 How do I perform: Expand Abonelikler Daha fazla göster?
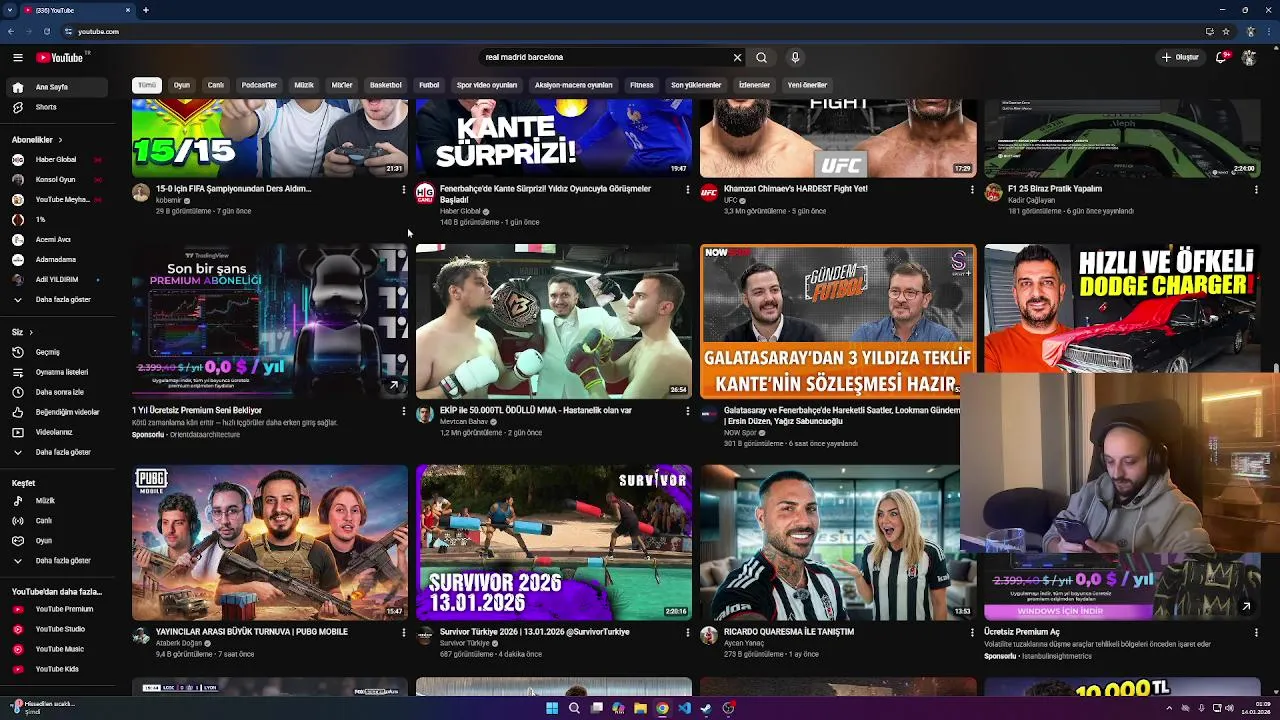[x=55, y=299]
